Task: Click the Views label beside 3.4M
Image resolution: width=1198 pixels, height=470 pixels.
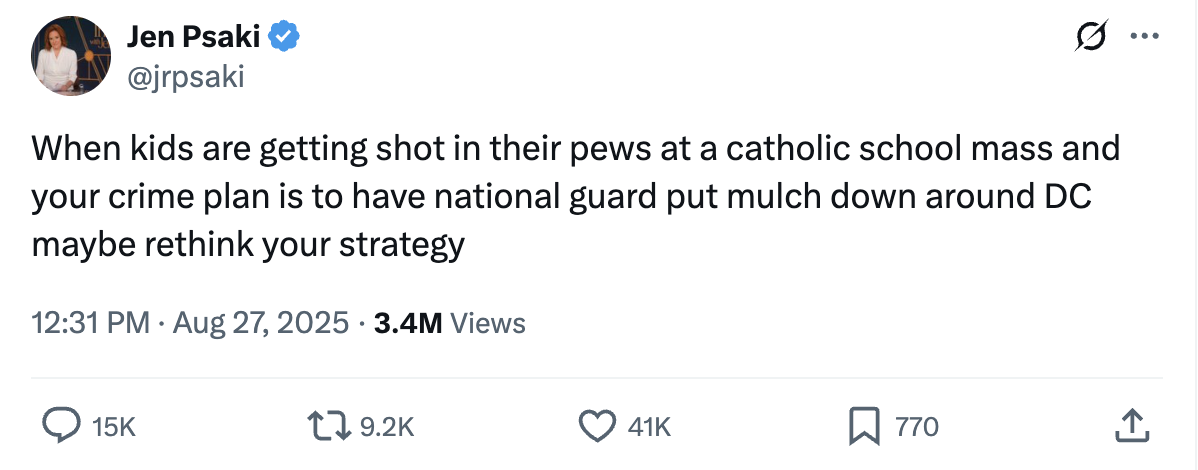Action: coord(488,323)
